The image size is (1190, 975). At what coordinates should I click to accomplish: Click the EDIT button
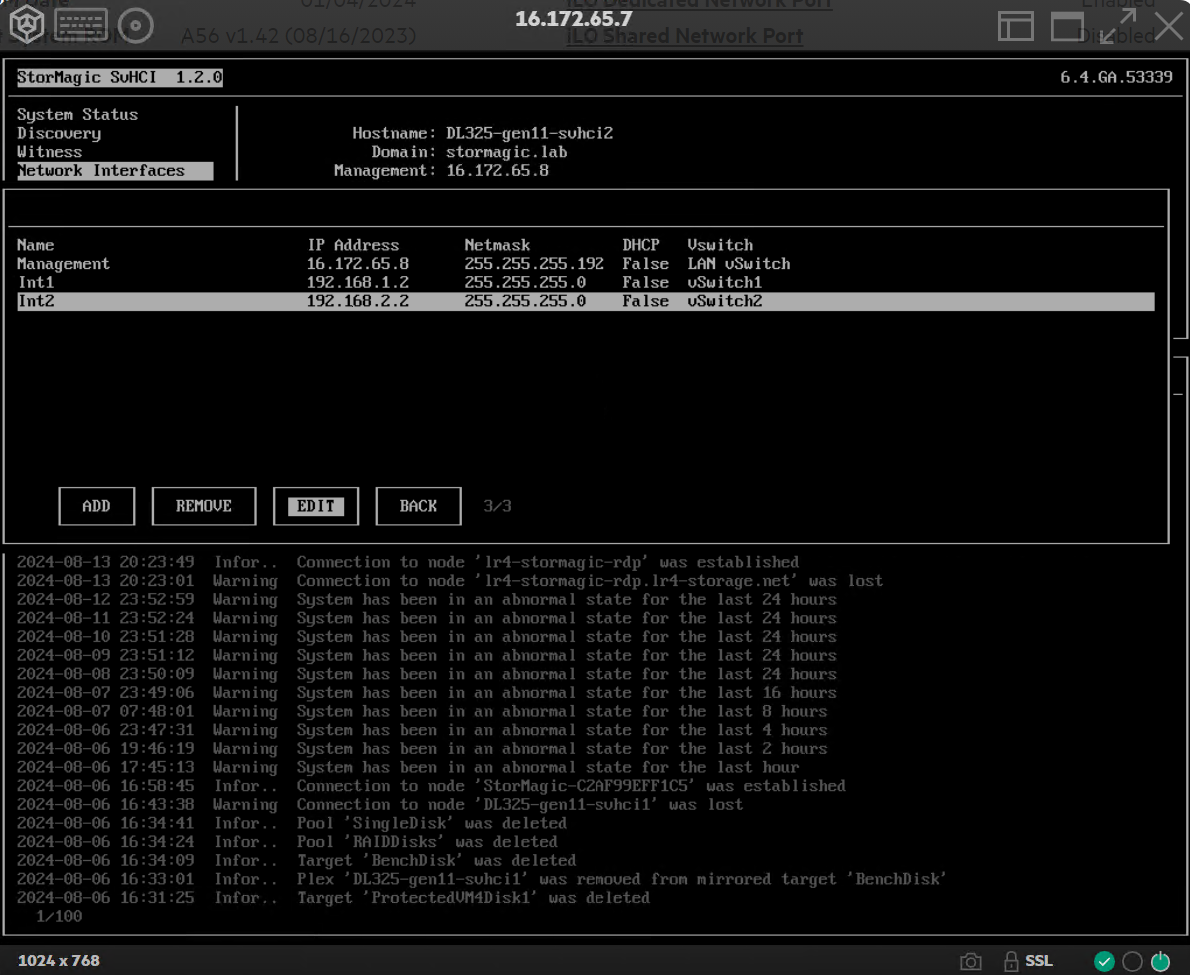click(x=316, y=506)
